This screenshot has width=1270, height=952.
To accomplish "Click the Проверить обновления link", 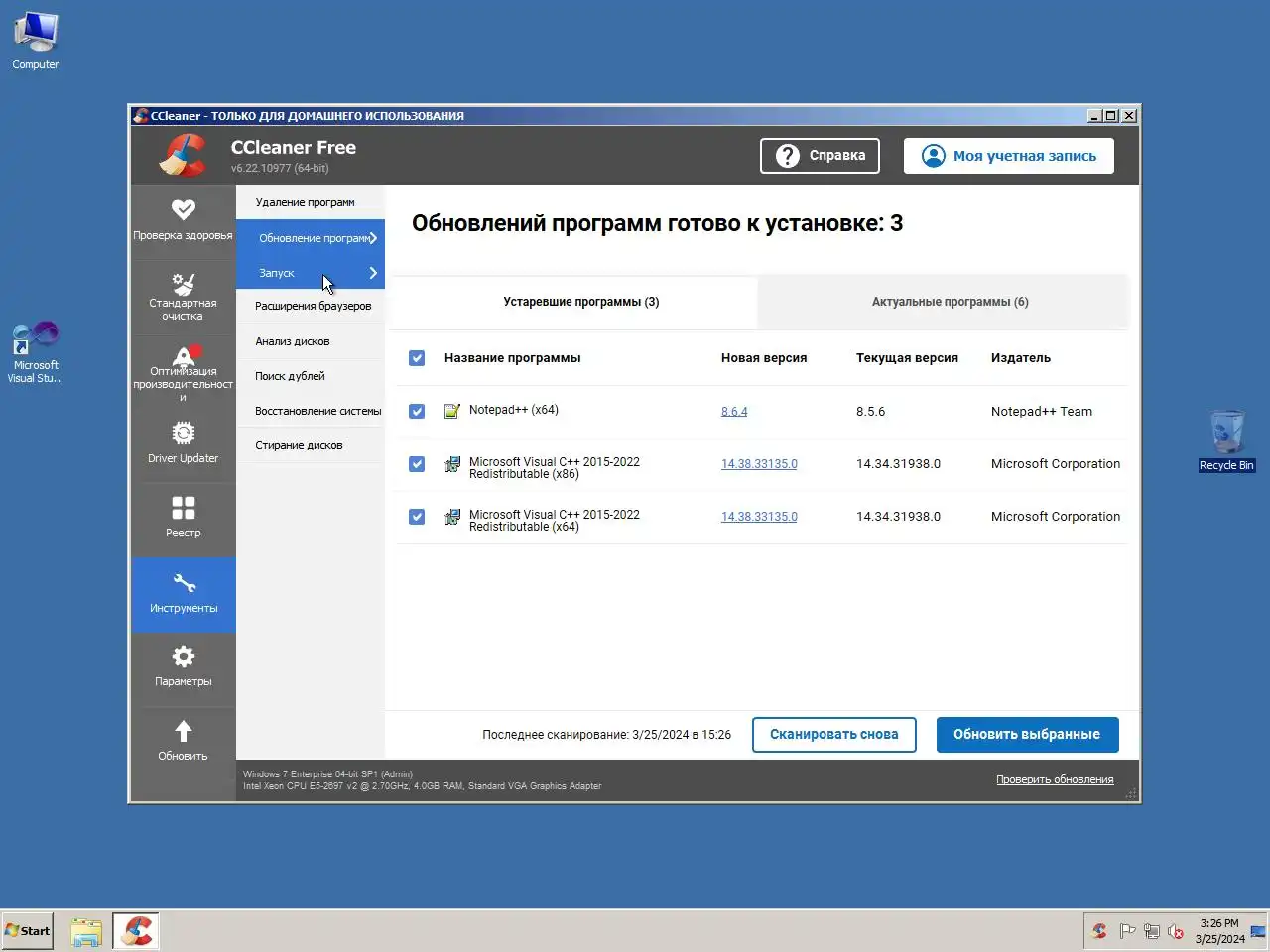I will tap(1055, 779).
